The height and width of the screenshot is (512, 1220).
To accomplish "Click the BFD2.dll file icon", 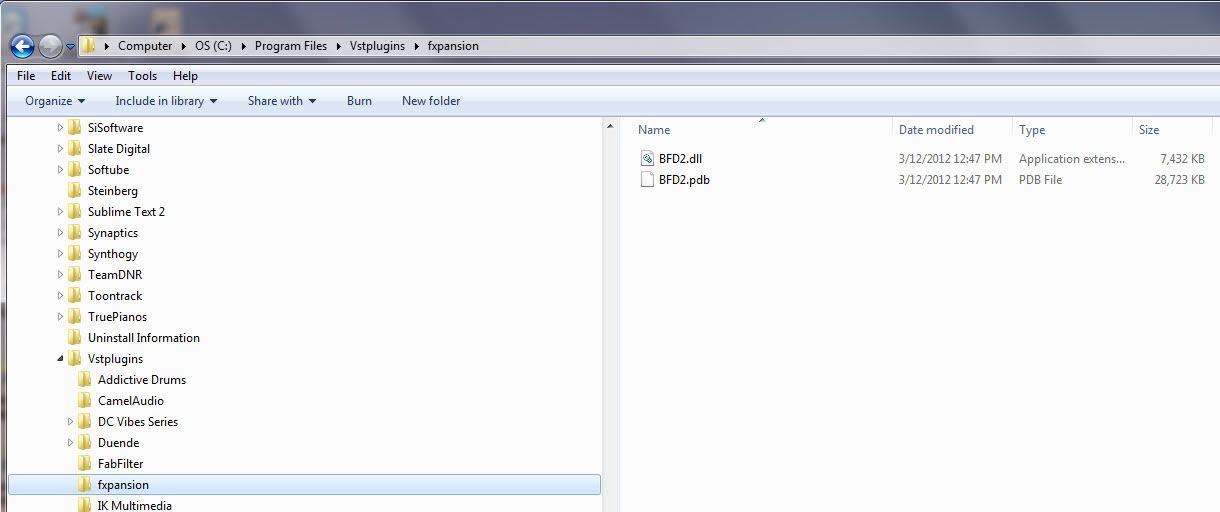I will (647, 159).
